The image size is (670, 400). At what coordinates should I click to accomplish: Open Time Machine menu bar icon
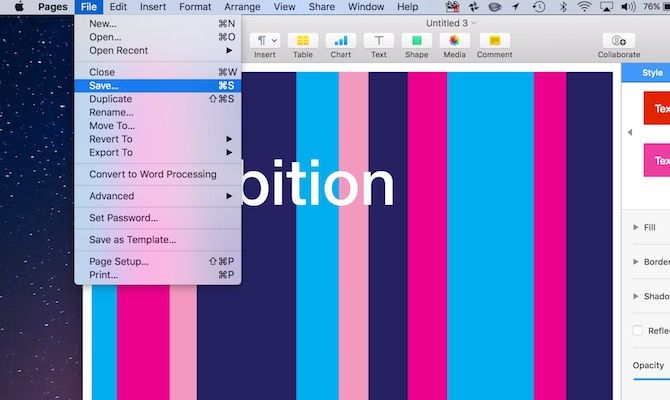[x=539, y=6]
